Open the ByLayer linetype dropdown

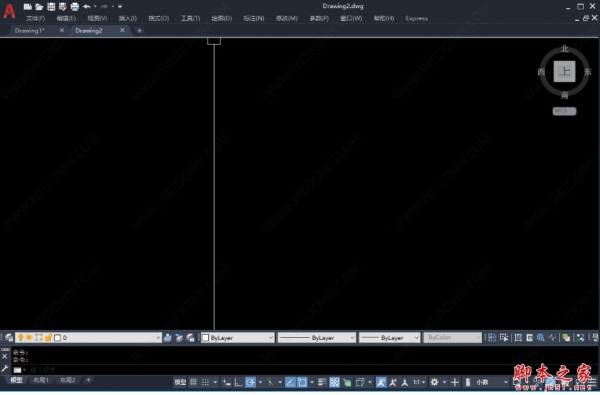(317, 338)
